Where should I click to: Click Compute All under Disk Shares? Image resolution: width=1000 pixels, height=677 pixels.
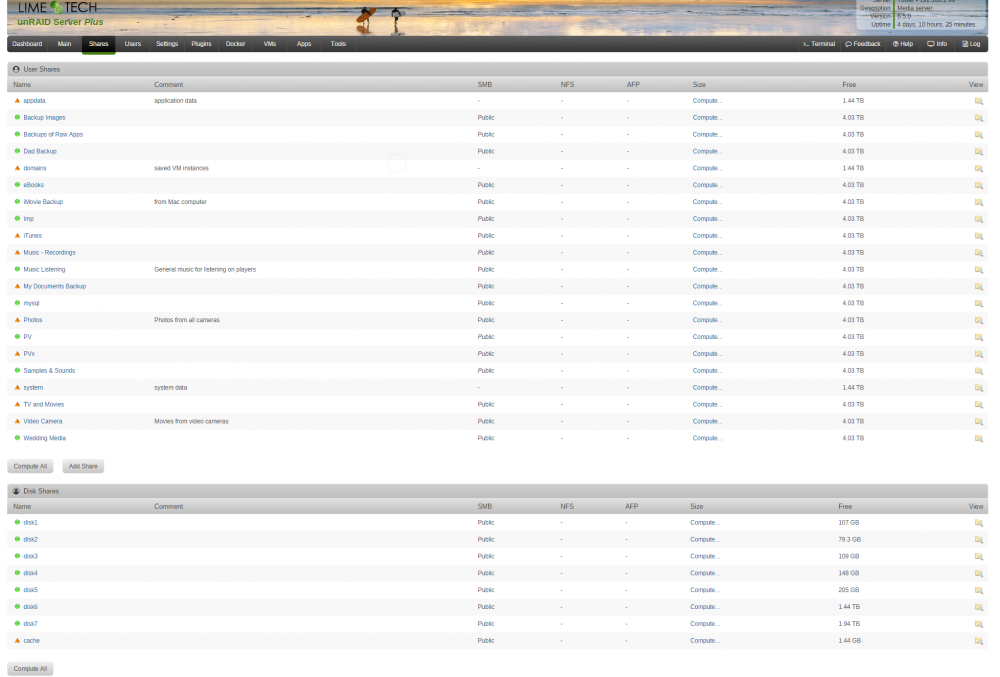(31, 669)
